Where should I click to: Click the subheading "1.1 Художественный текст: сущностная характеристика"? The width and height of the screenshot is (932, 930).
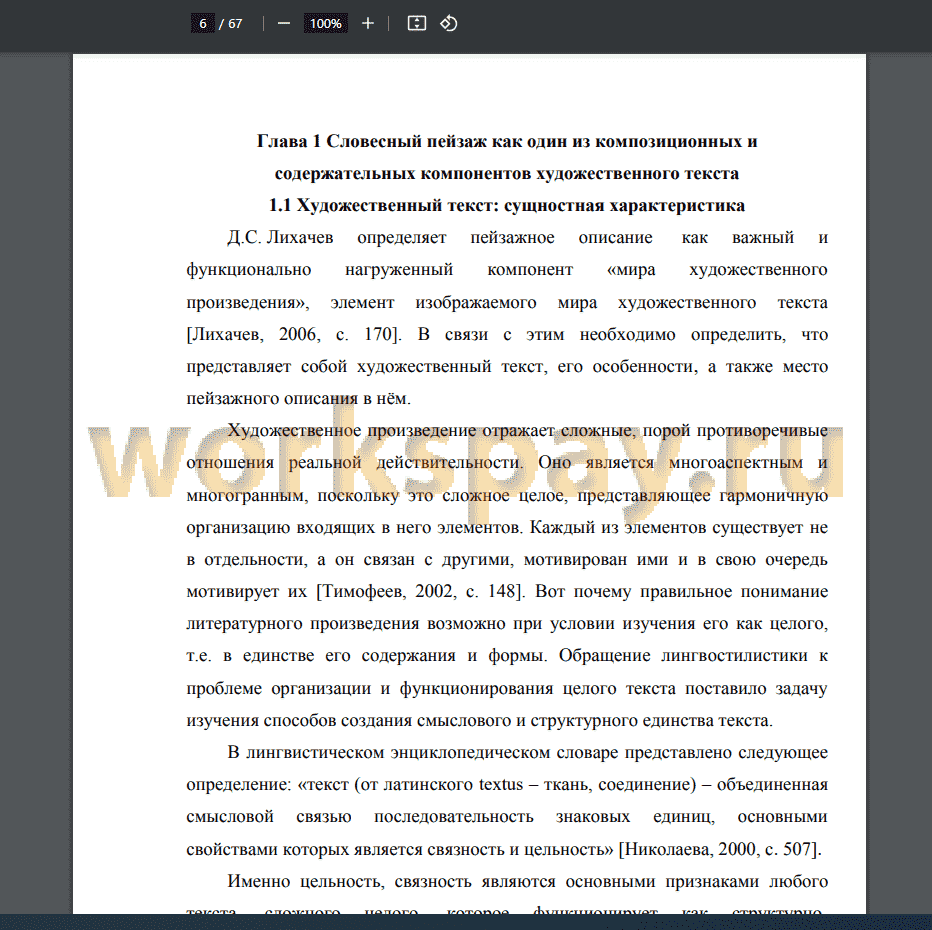[507, 206]
